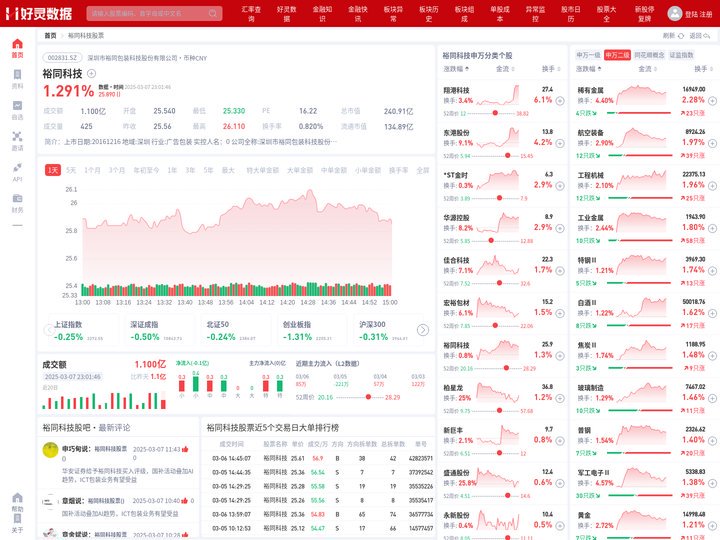
Task: Select the 5天 chart range
Action: coord(71,170)
